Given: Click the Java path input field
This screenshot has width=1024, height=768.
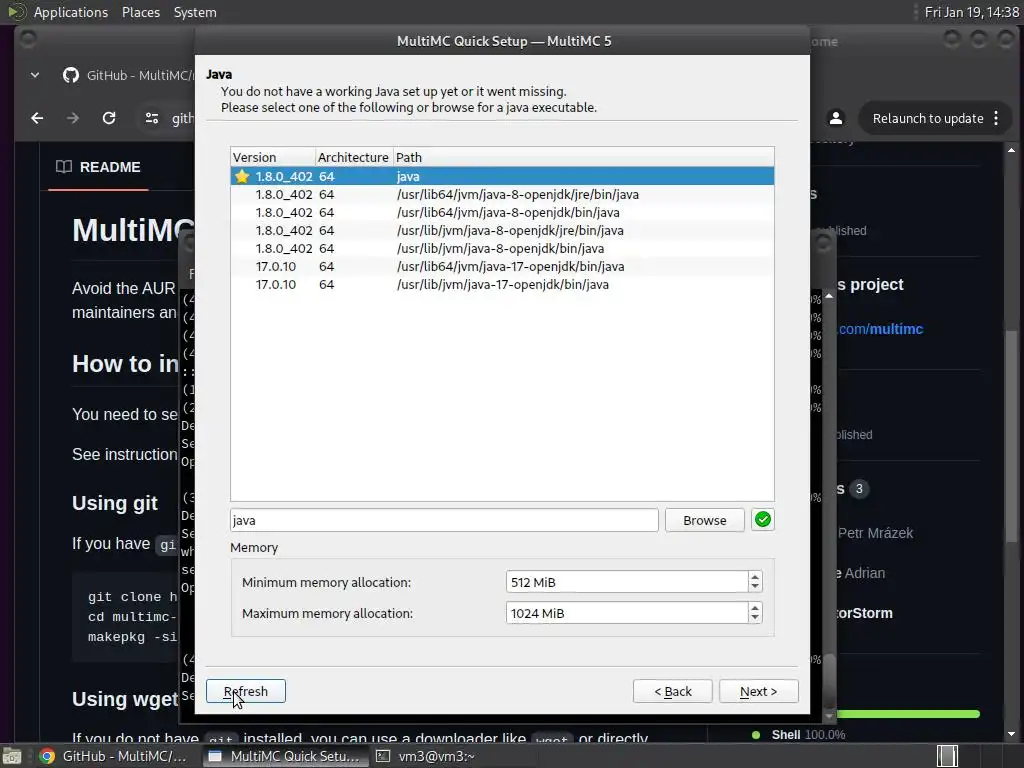Looking at the screenshot, I should [444, 520].
